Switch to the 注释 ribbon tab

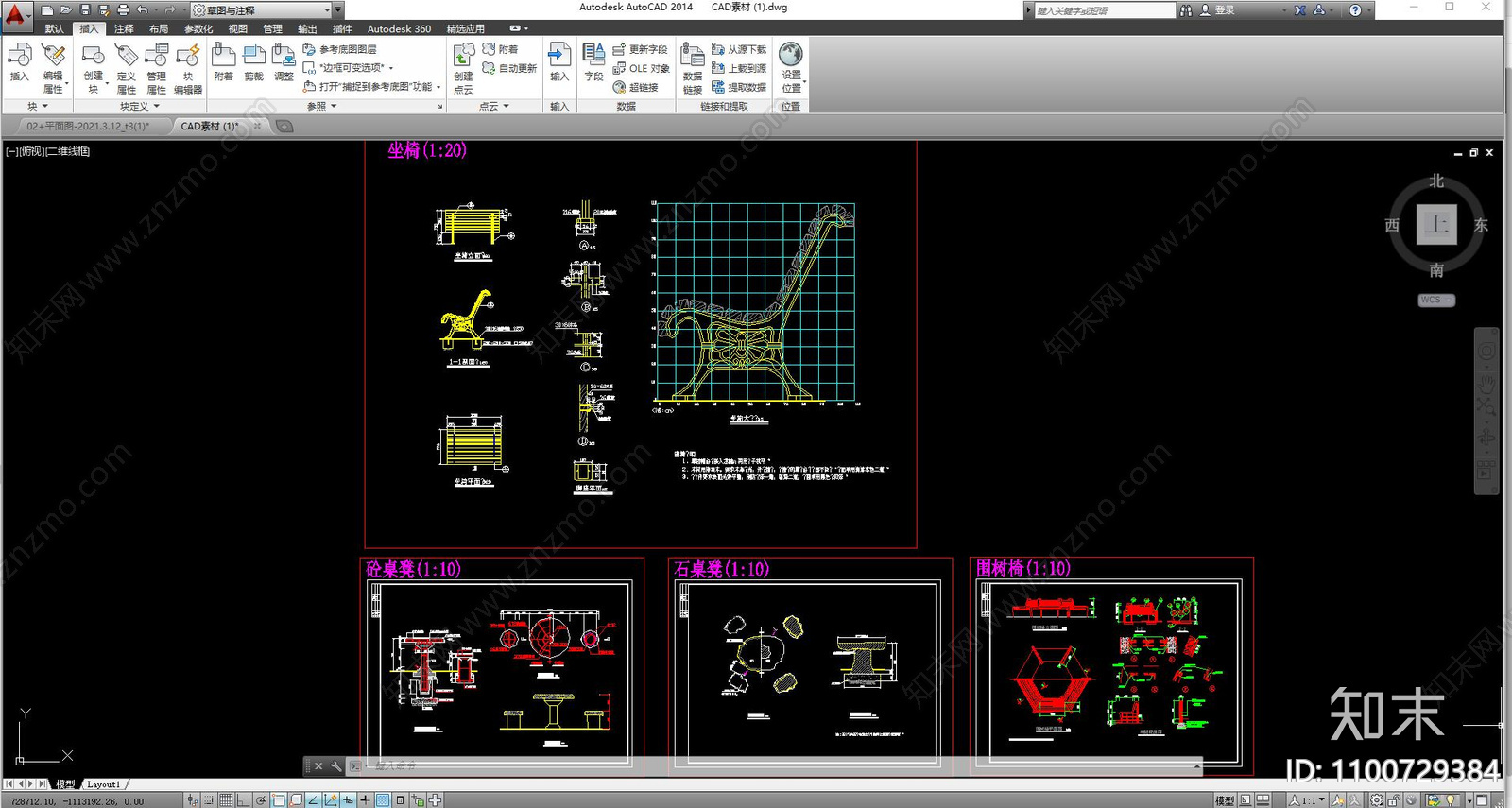click(124, 29)
